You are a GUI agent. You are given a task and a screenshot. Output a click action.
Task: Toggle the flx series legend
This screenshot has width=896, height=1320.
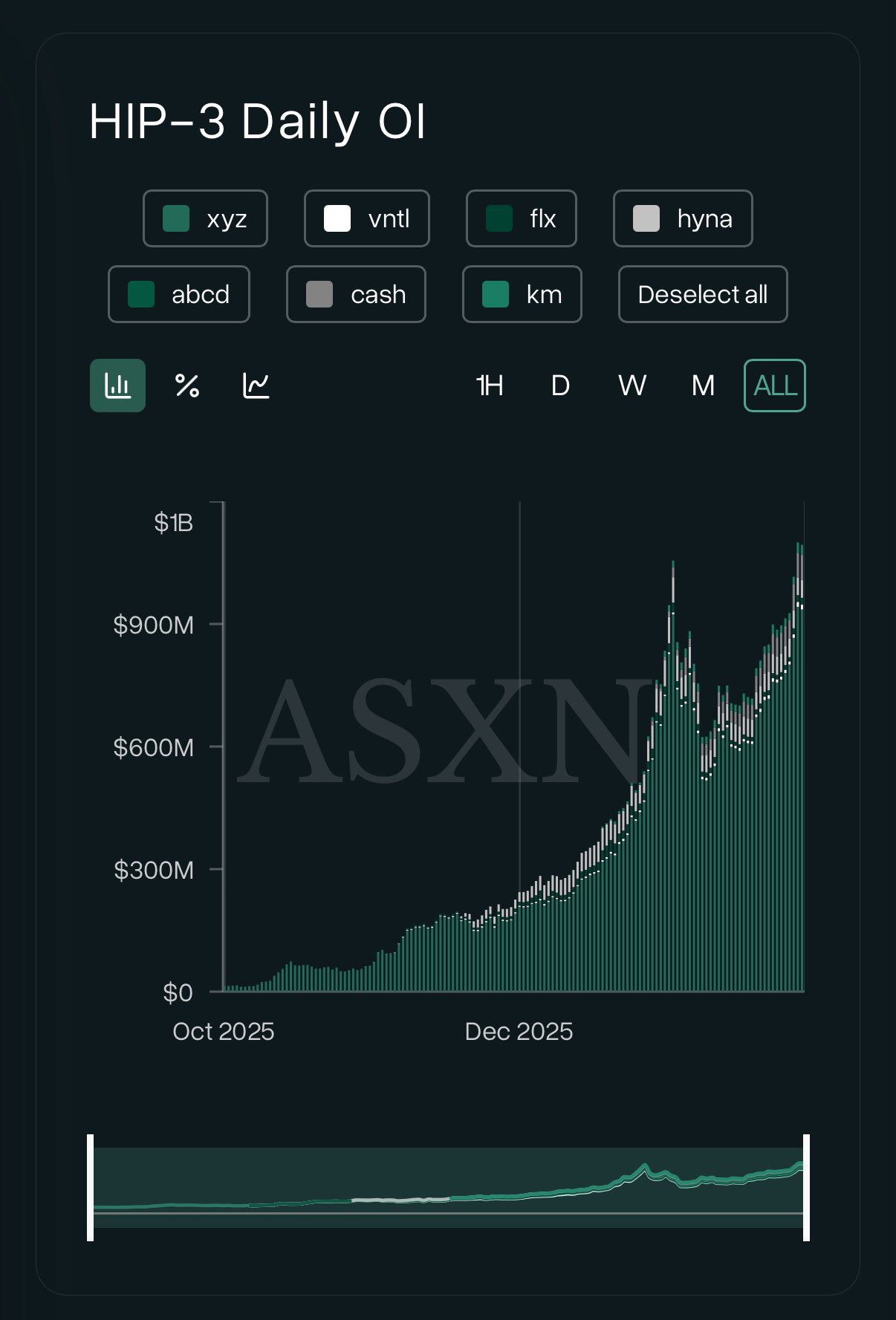[x=521, y=218]
